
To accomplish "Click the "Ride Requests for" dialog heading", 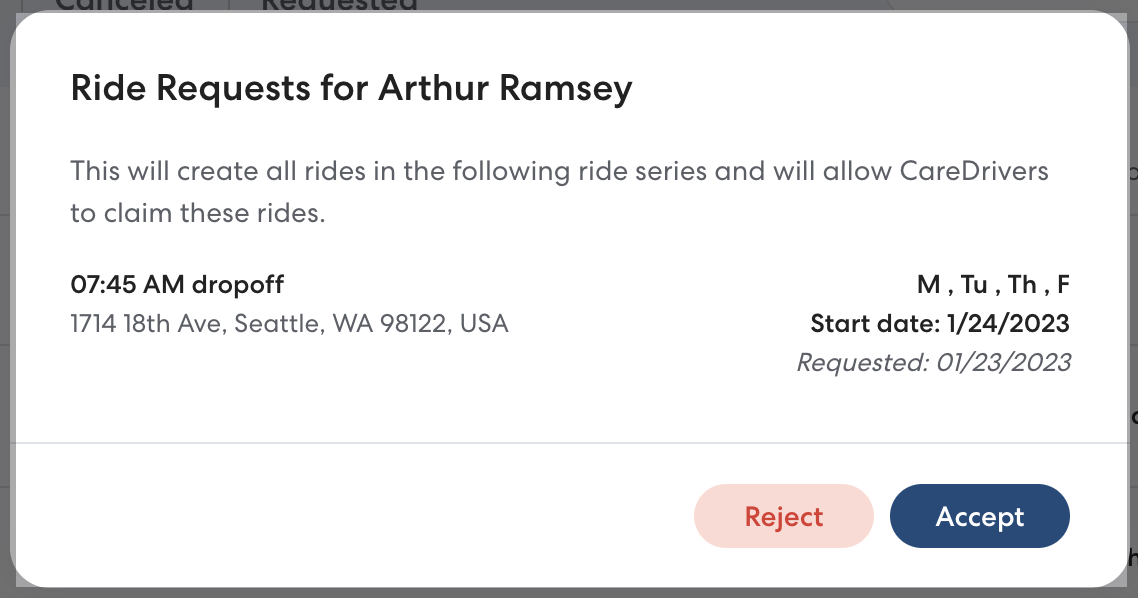I will pos(220,89).
